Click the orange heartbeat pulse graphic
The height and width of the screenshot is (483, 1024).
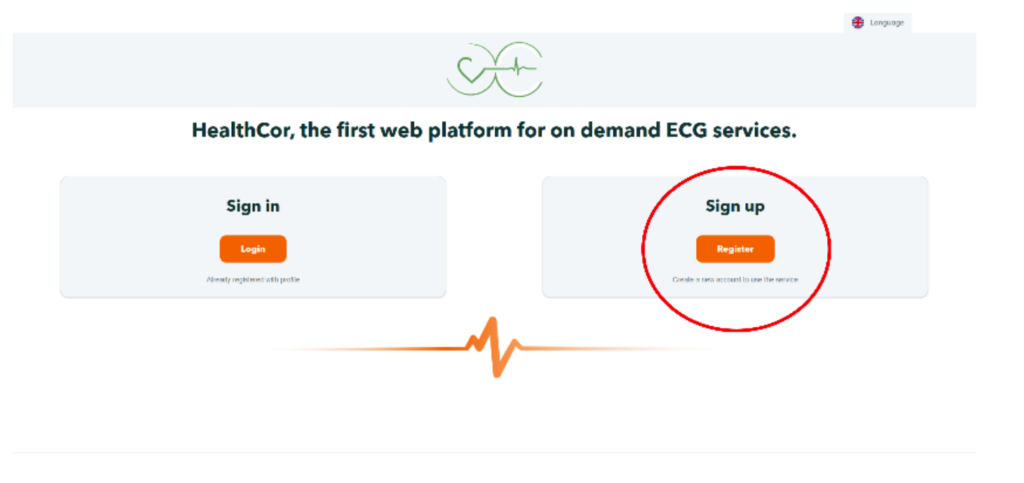[x=493, y=347]
